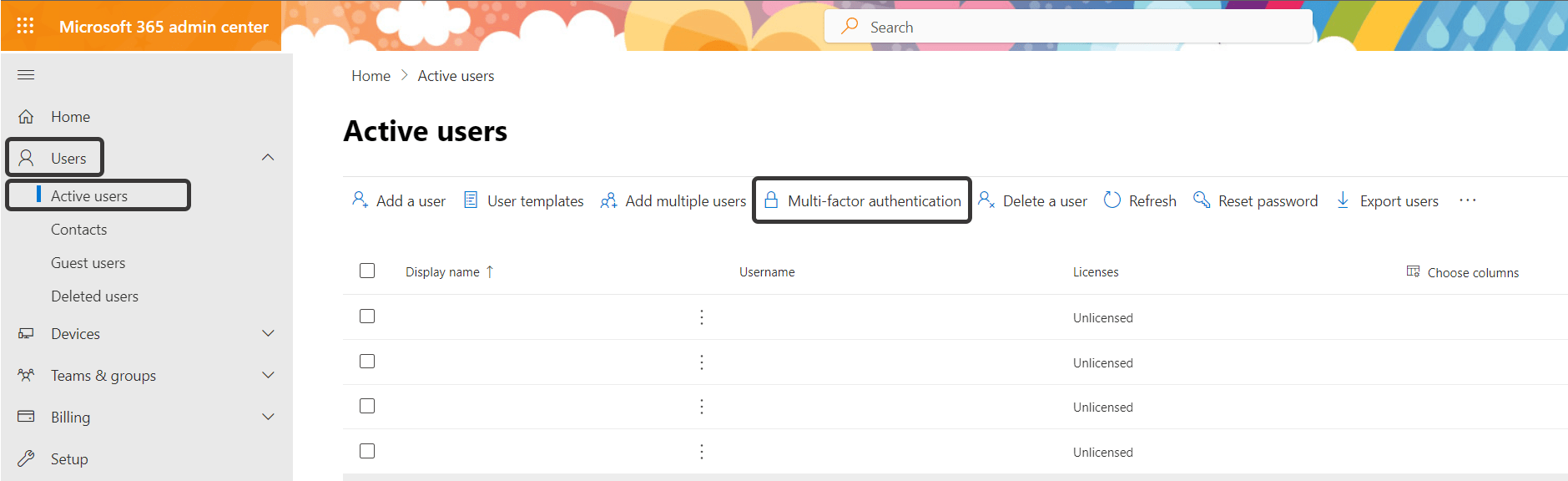Click the Home breadcrumb link

[x=371, y=76]
